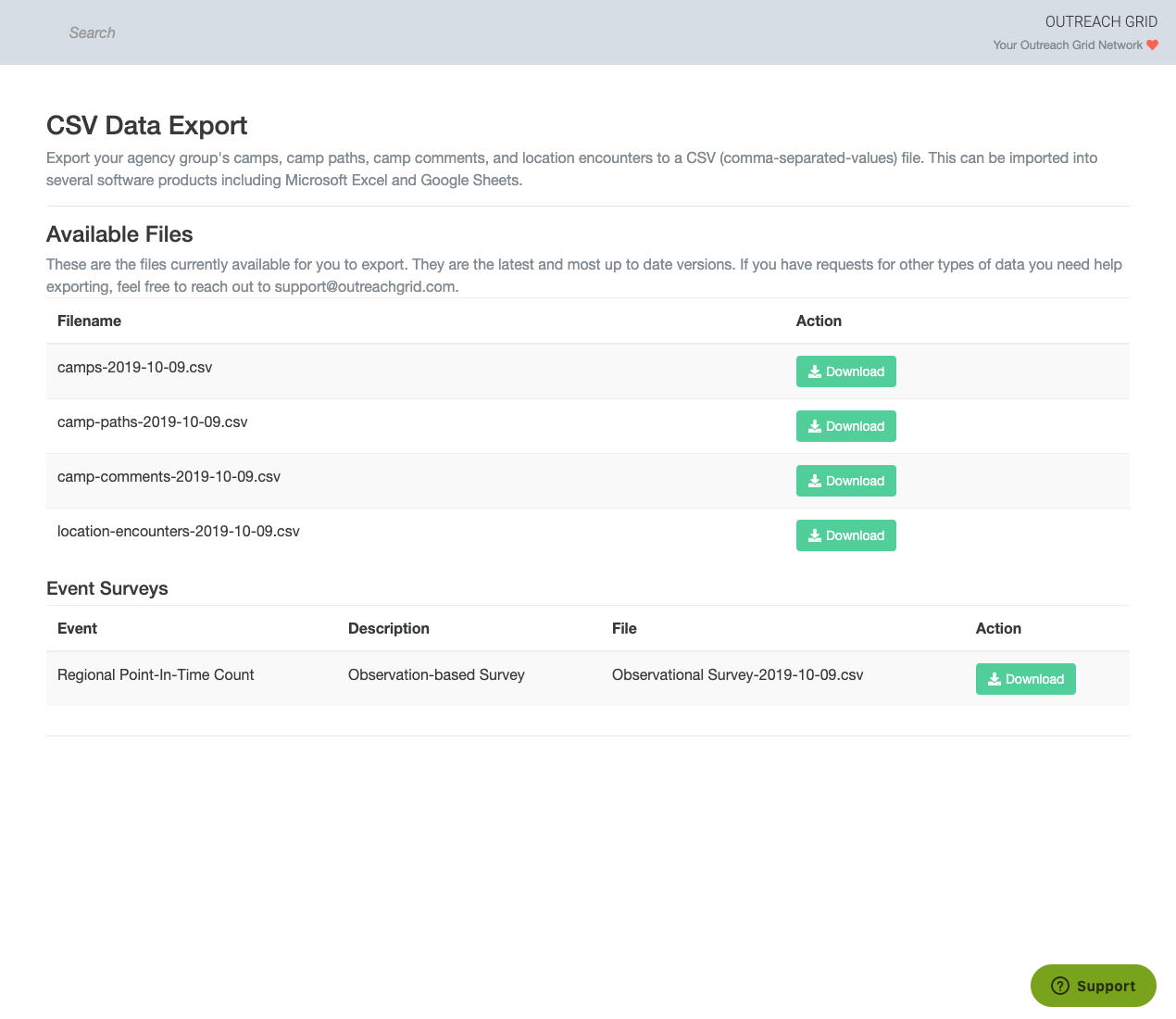Click the download icon for the Observational Survey file
Viewport: 1176px width, 1019px height.
[x=995, y=679]
